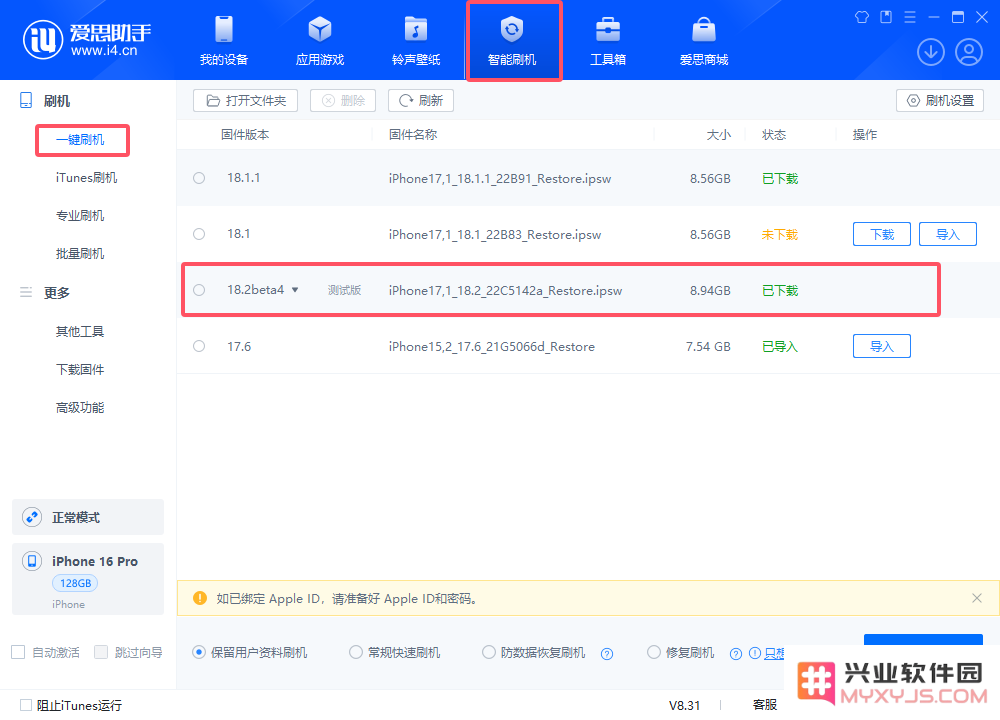
Task: Click help icon beside 防数据恢复刷机
Action: pos(607,653)
